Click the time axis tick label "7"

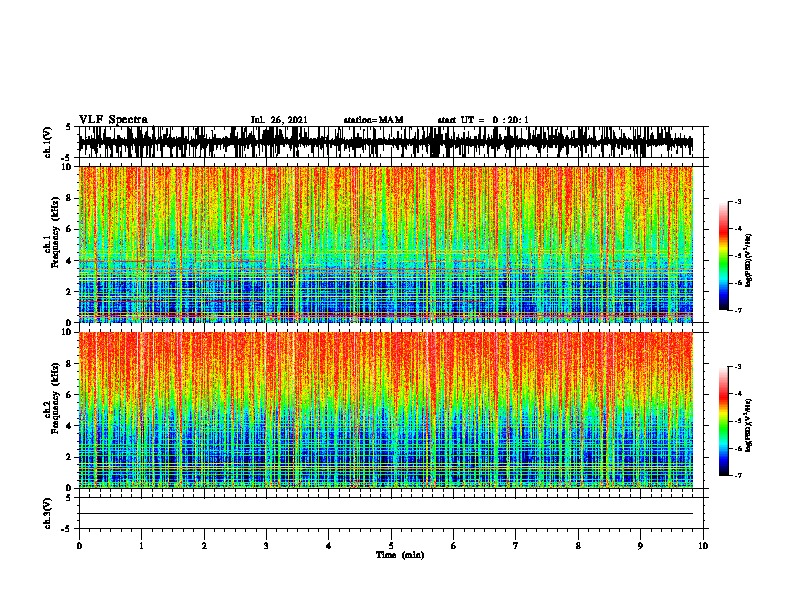coord(516,545)
